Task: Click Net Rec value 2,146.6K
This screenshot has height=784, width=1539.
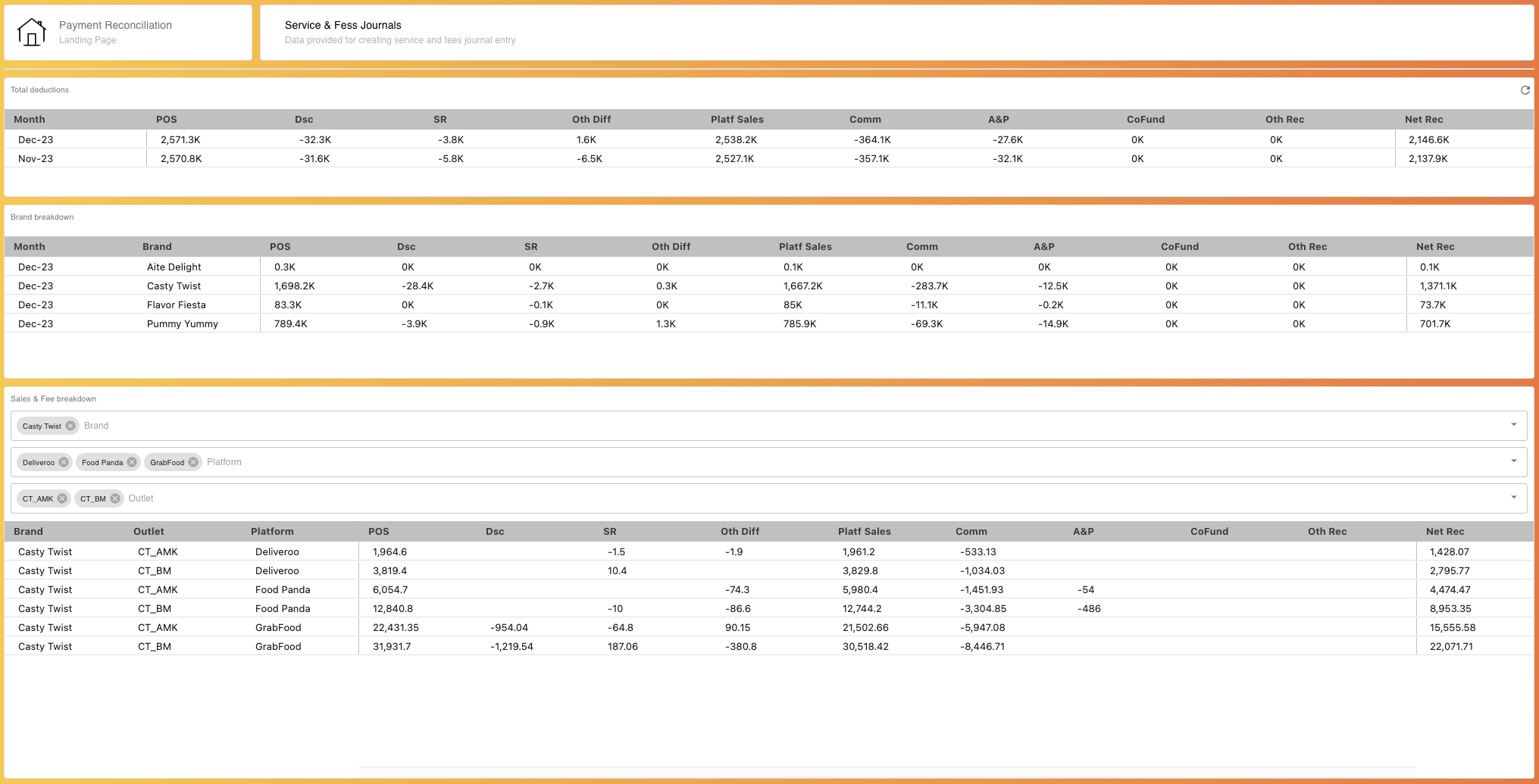Action: click(1428, 139)
